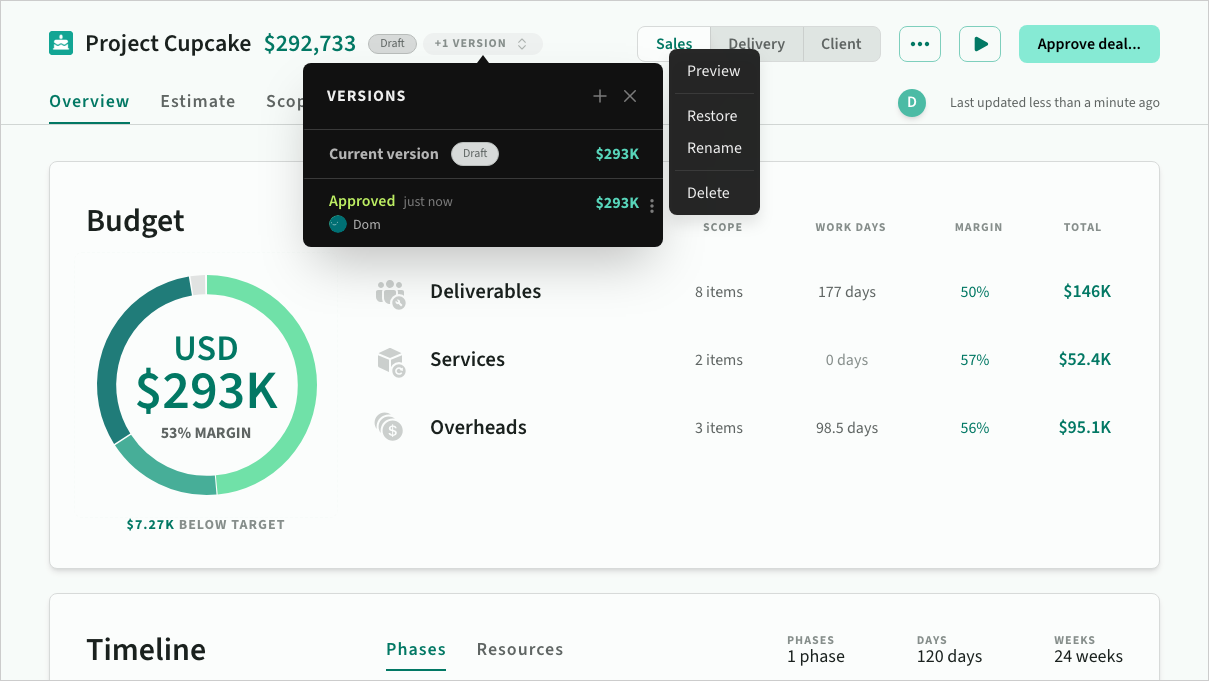The image size is (1209, 681).
Task: Select Restore in the version menu
Action: (712, 116)
